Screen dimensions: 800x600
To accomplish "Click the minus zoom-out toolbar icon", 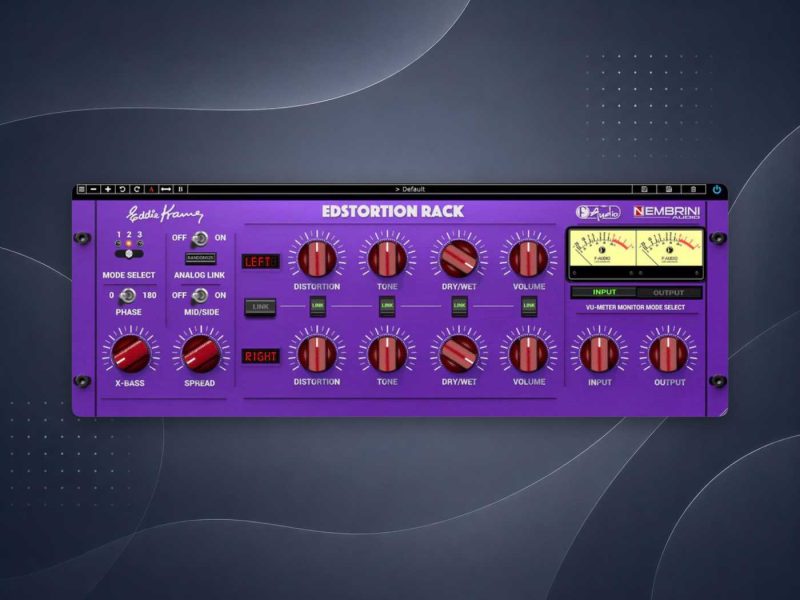I will tap(93, 189).
